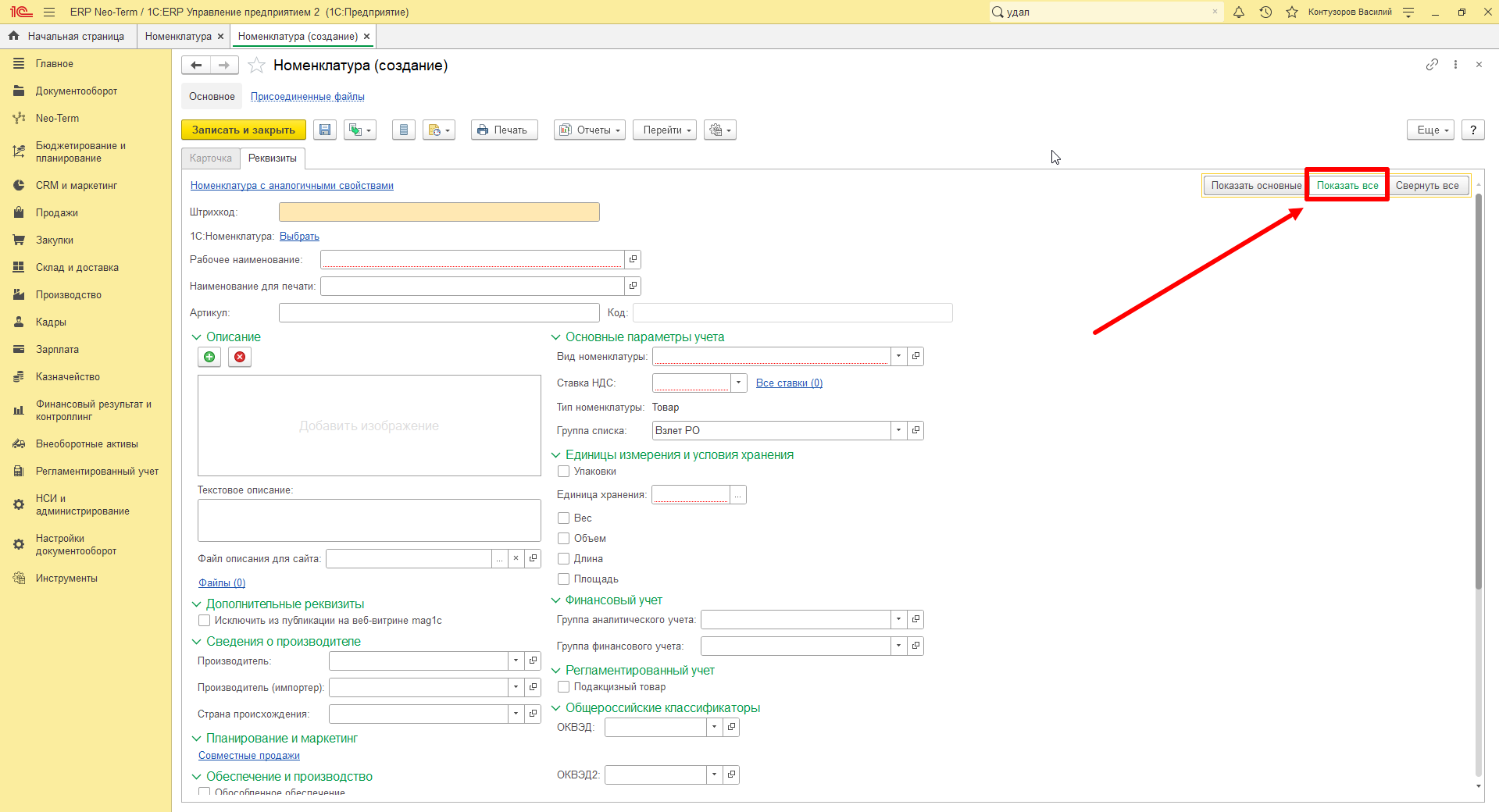The image size is (1499, 812).
Task: Copy link to this form icon
Action: pos(1432,65)
